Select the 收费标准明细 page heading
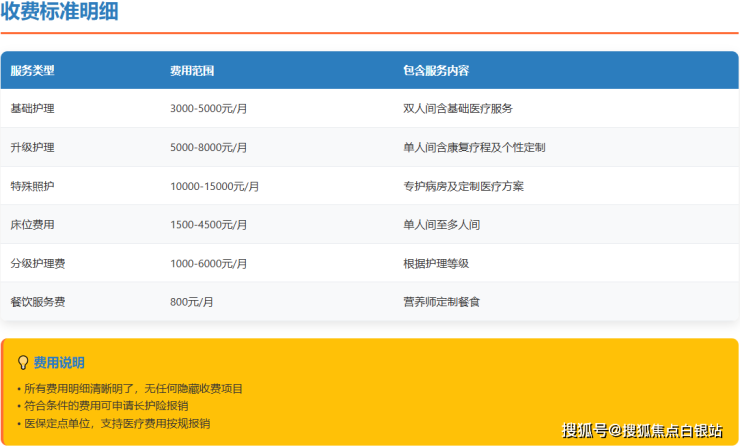This screenshot has height=447, width=740. tap(59, 11)
